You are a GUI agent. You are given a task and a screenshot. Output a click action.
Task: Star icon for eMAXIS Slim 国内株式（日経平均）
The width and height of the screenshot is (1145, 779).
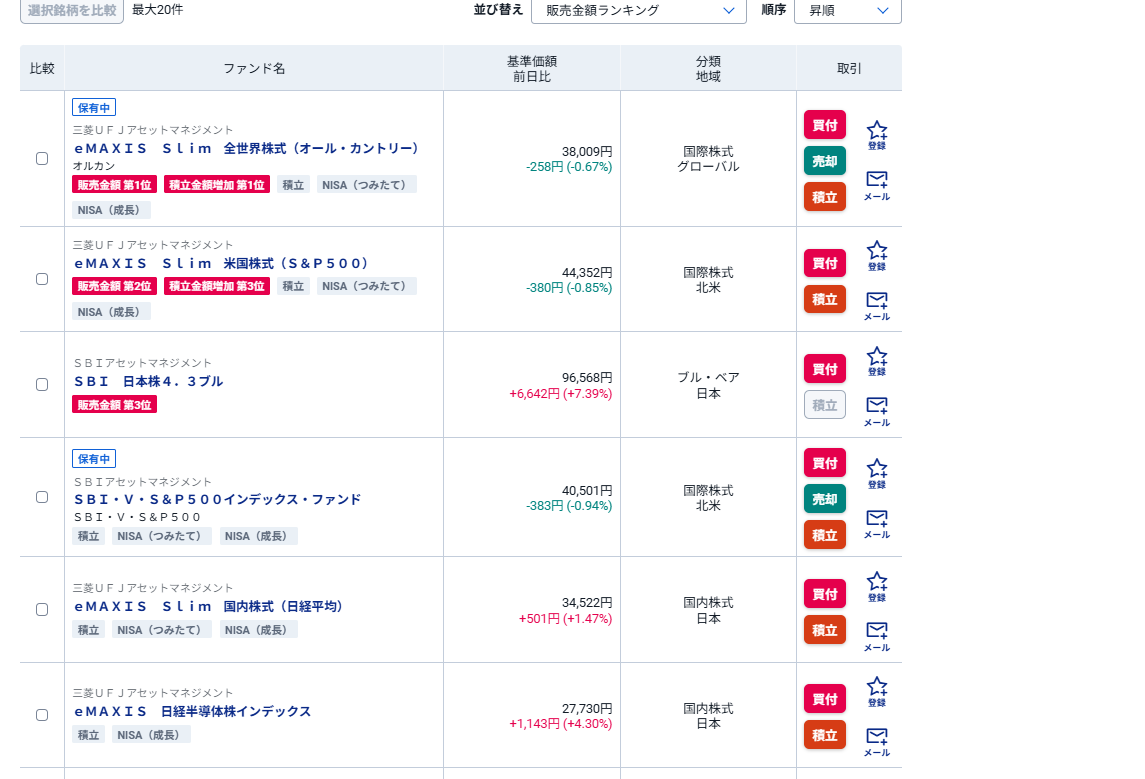coord(876,586)
